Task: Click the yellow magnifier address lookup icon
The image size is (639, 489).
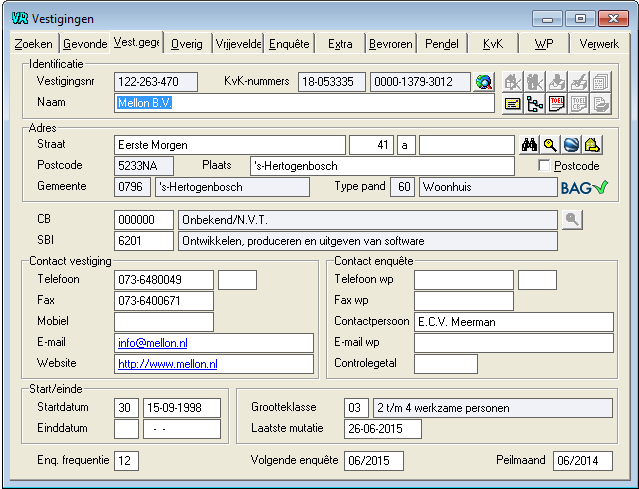Action: pos(550,145)
